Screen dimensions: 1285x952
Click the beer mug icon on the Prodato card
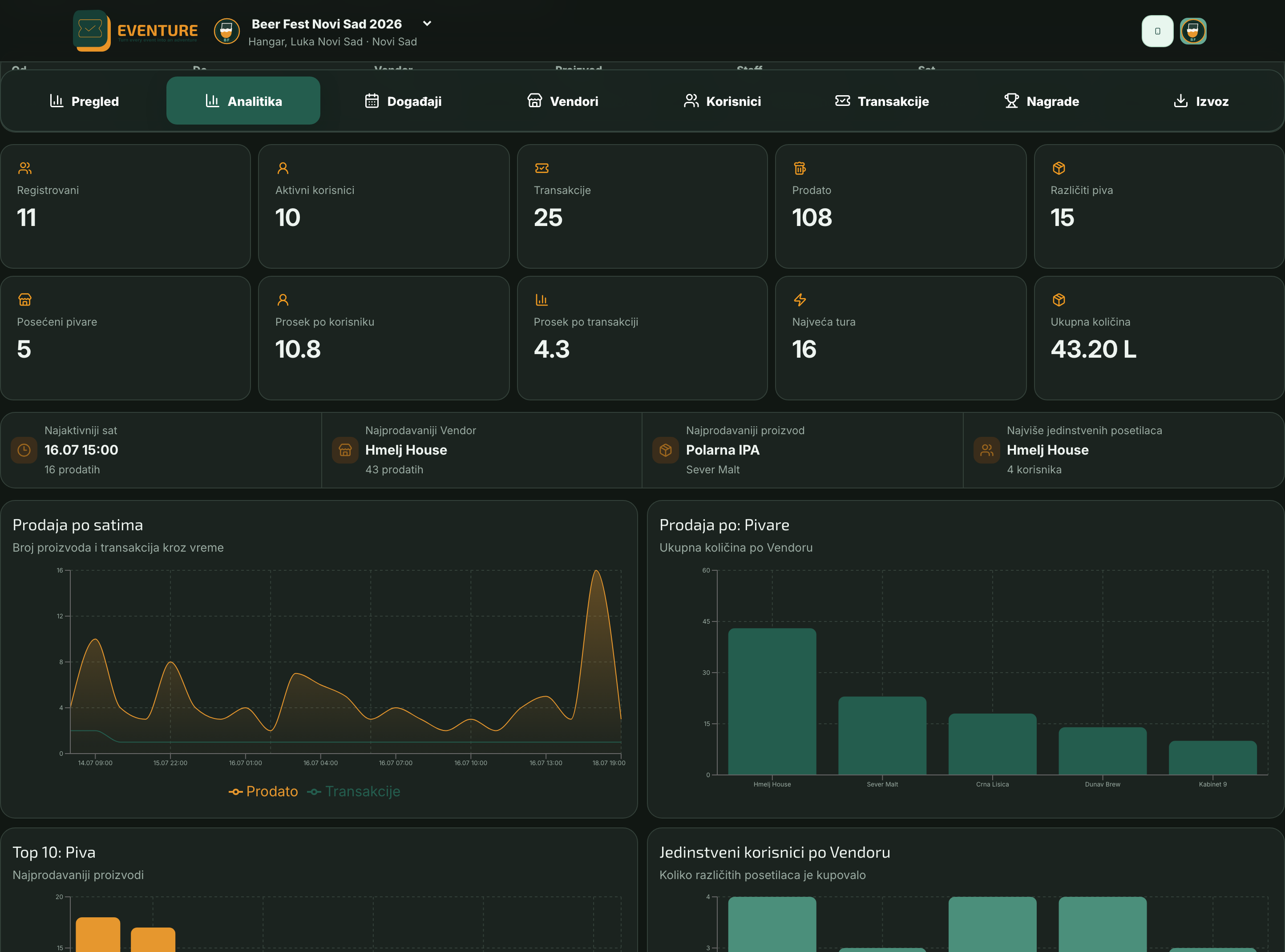click(800, 168)
